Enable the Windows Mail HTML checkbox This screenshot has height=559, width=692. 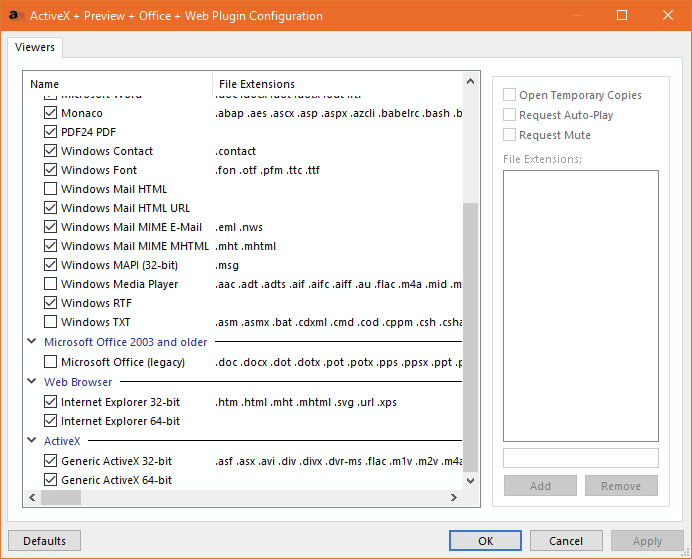click(x=50, y=189)
